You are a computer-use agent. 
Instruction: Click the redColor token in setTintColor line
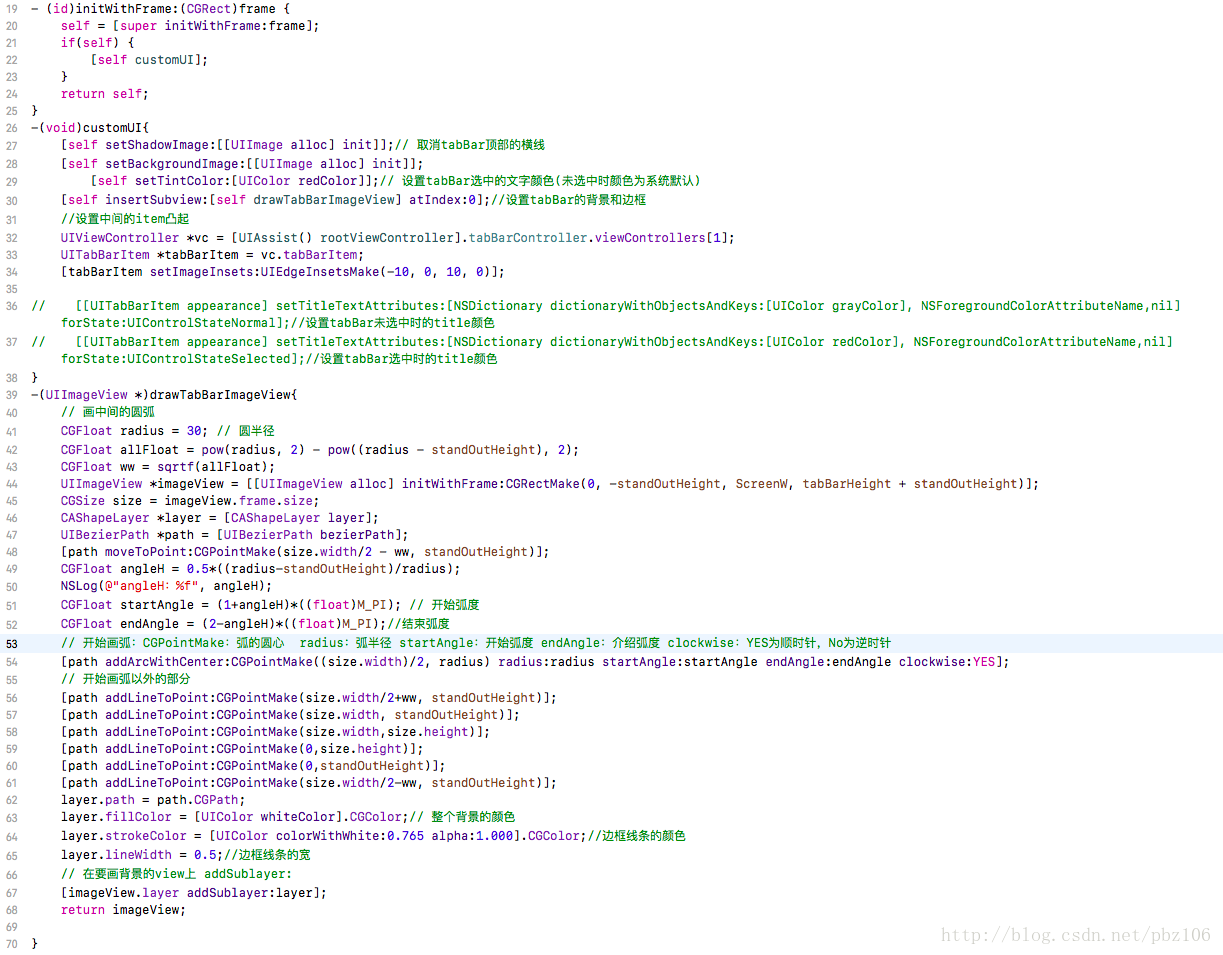click(334, 181)
